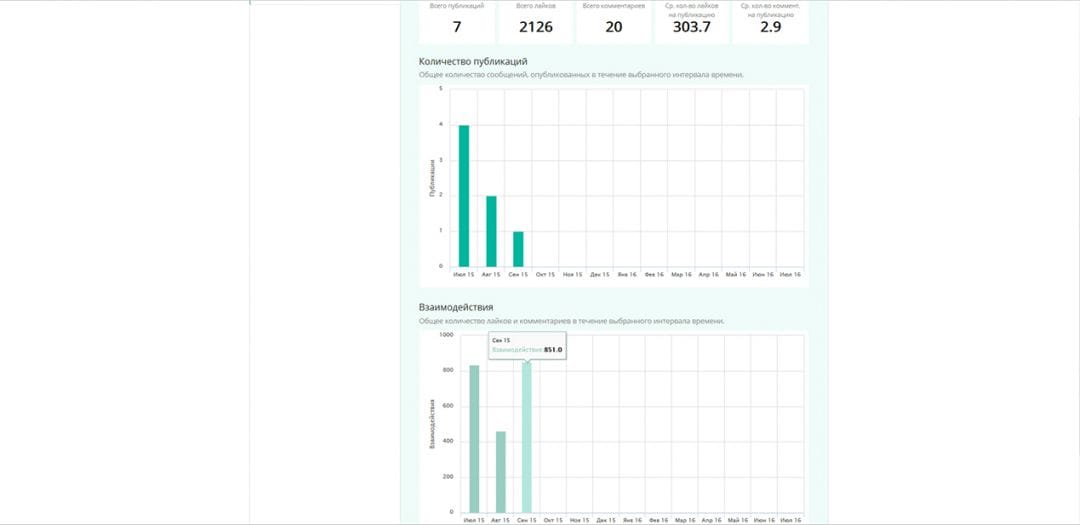Click the Июл 15 bar in publications chart

[x=463, y=196]
